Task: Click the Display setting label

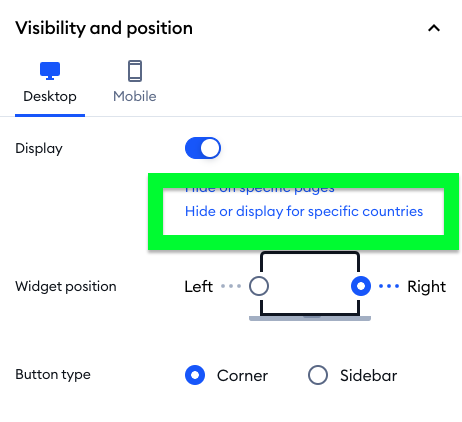Action: [x=39, y=148]
